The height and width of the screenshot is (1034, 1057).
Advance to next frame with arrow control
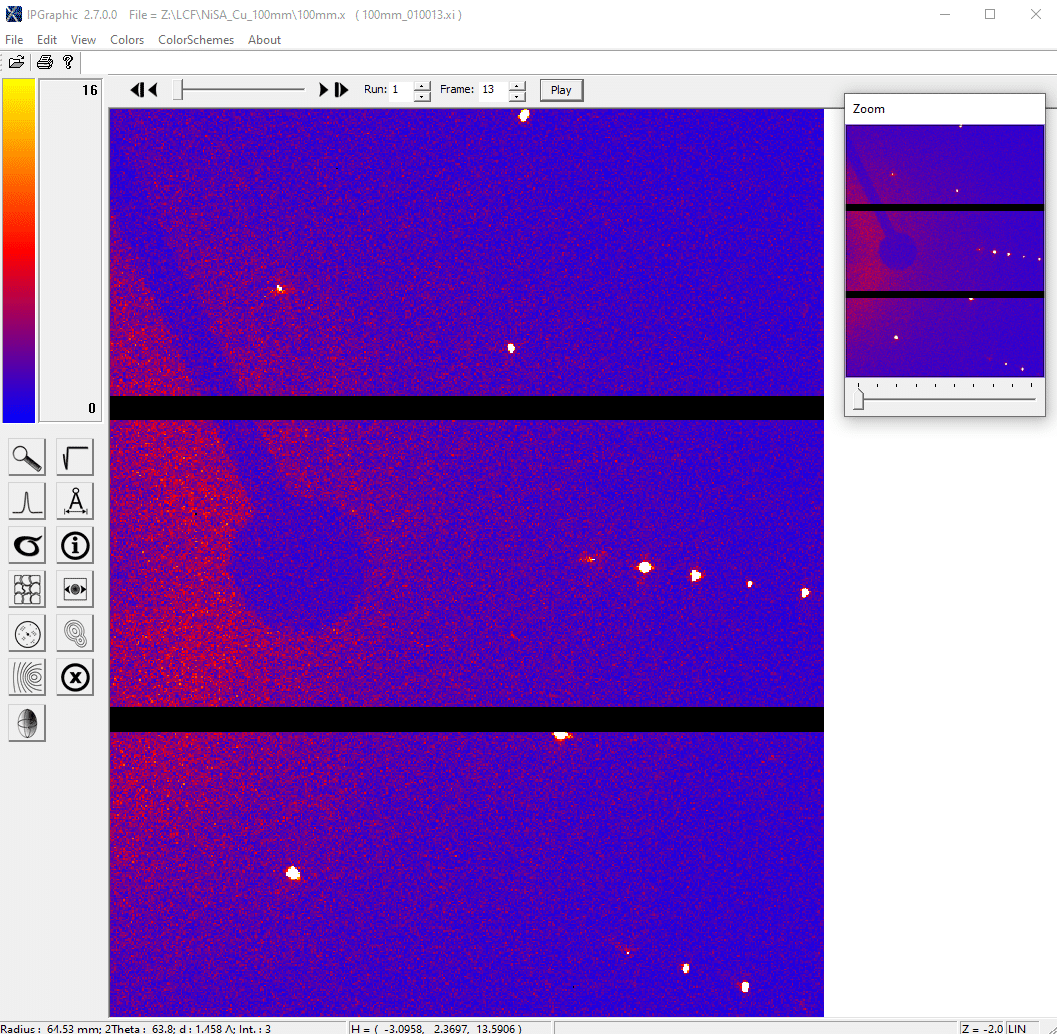point(324,89)
